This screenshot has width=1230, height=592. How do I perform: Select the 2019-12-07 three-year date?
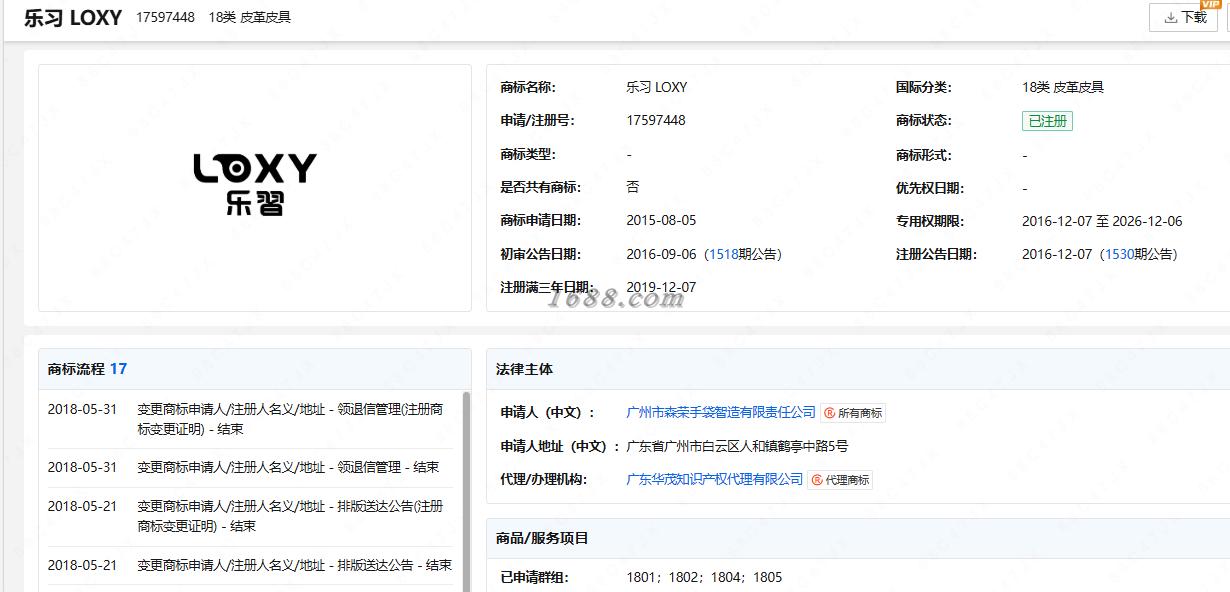[x=661, y=287]
